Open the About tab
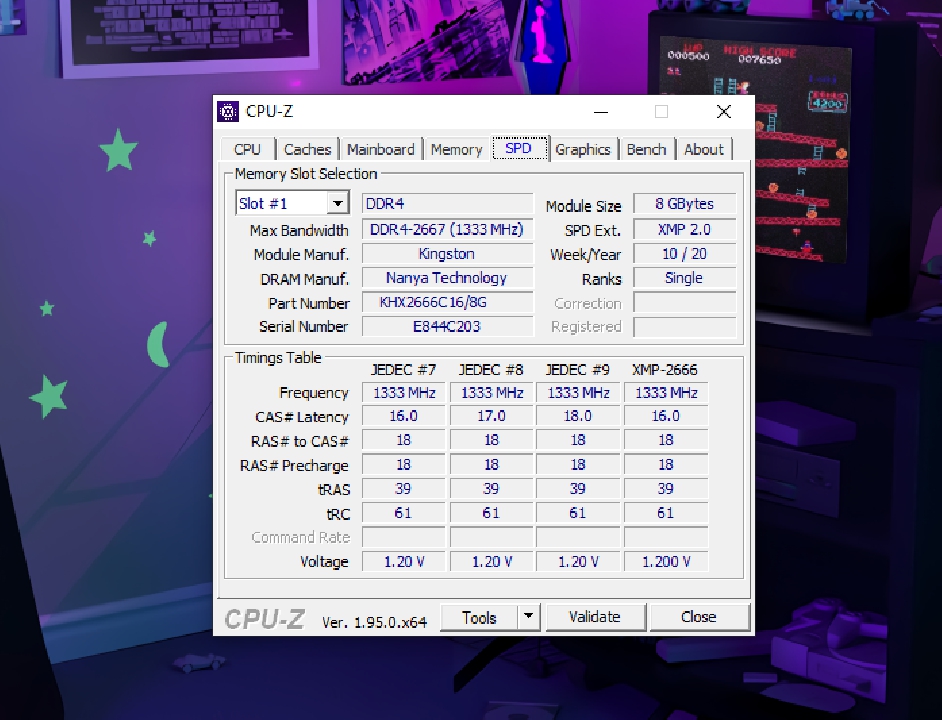This screenshot has height=720, width=942. tap(704, 149)
